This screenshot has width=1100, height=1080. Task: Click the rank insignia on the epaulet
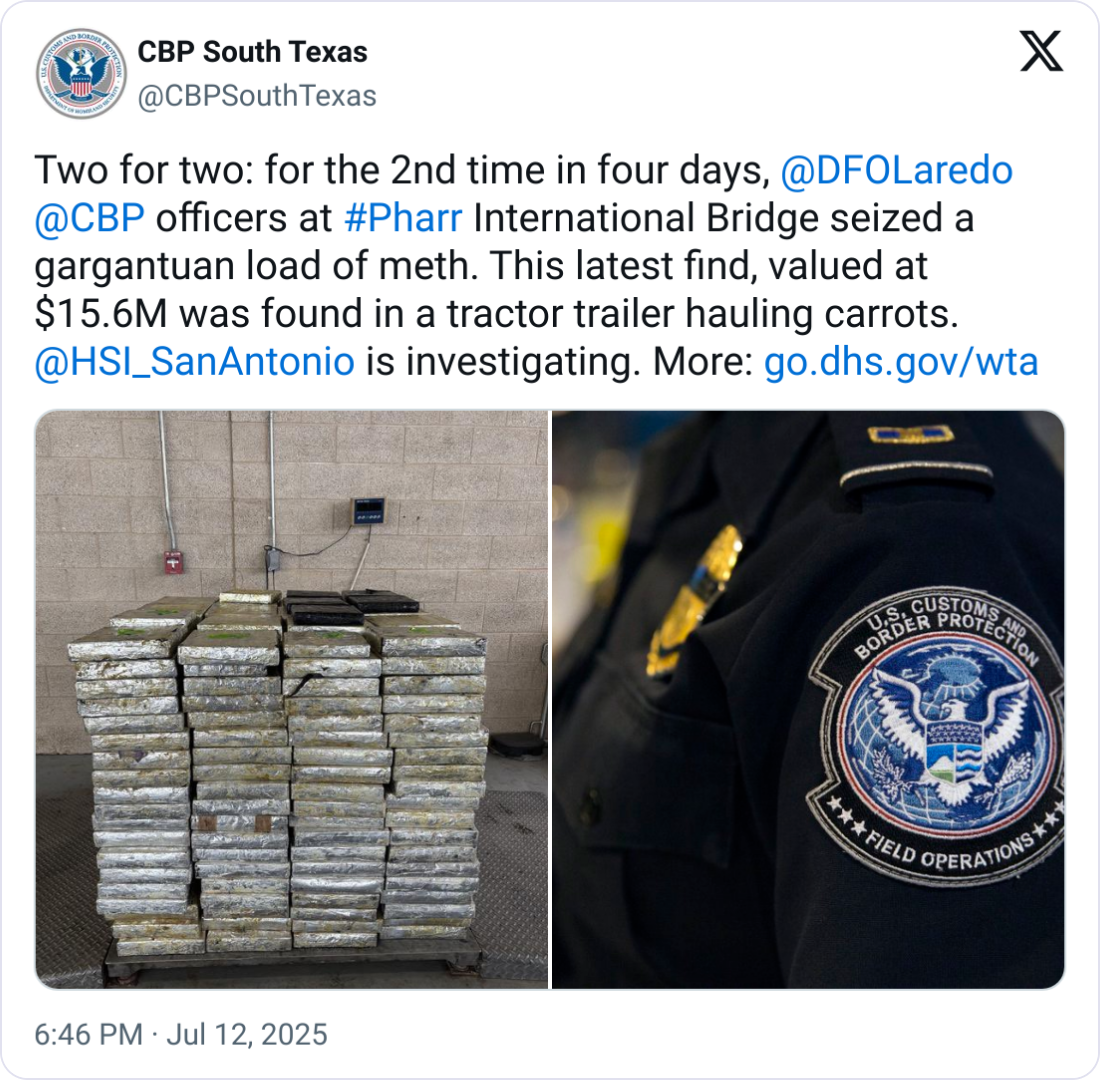point(910,434)
